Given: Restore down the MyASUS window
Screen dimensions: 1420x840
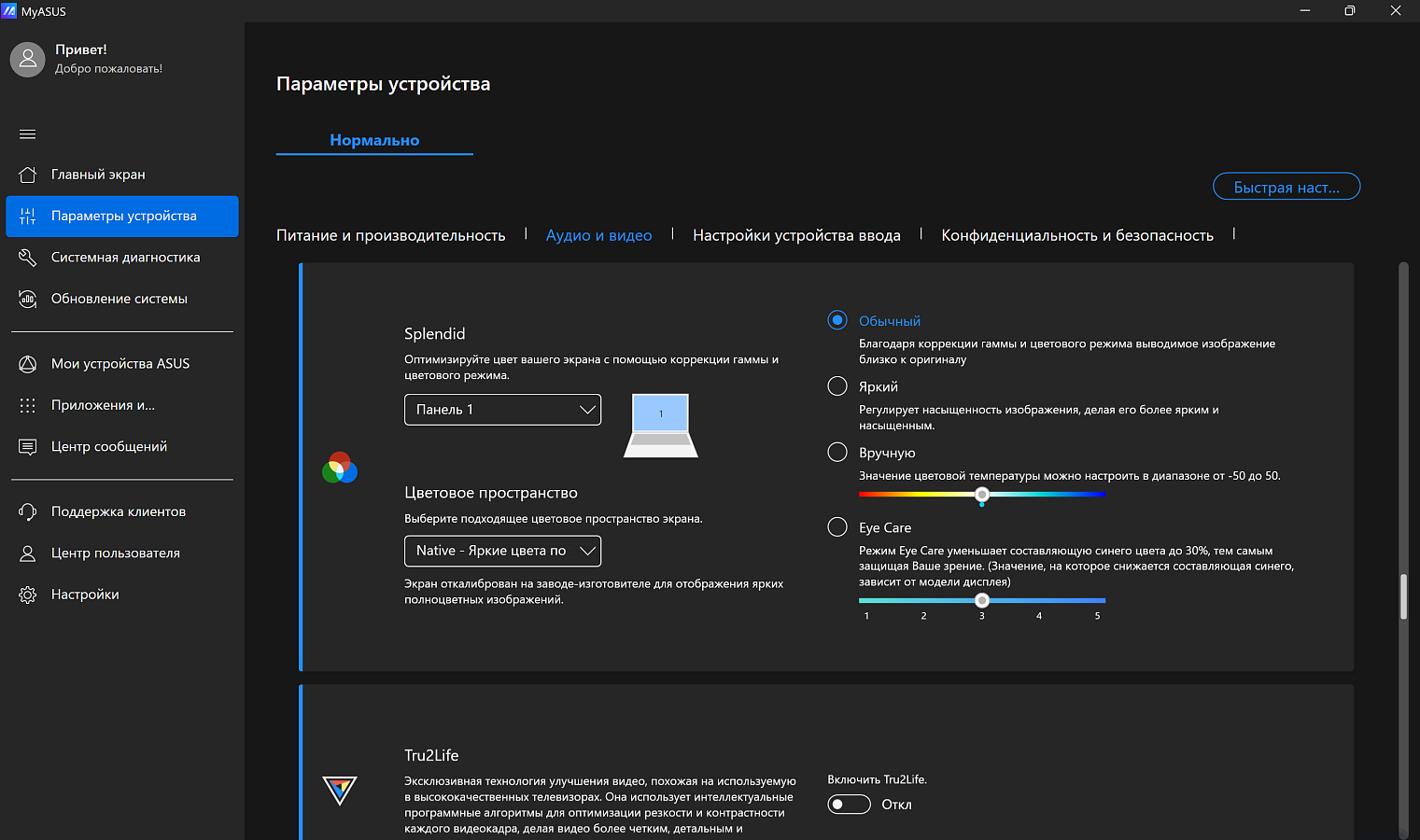Looking at the screenshot, I should [x=1350, y=11].
